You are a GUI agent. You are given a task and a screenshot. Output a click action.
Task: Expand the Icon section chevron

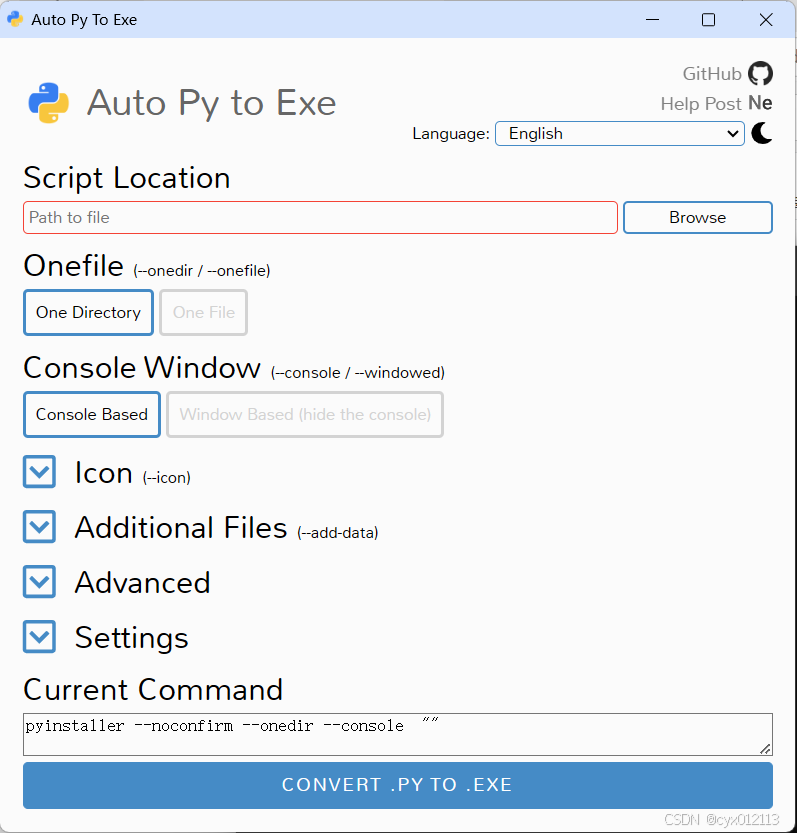(39, 471)
